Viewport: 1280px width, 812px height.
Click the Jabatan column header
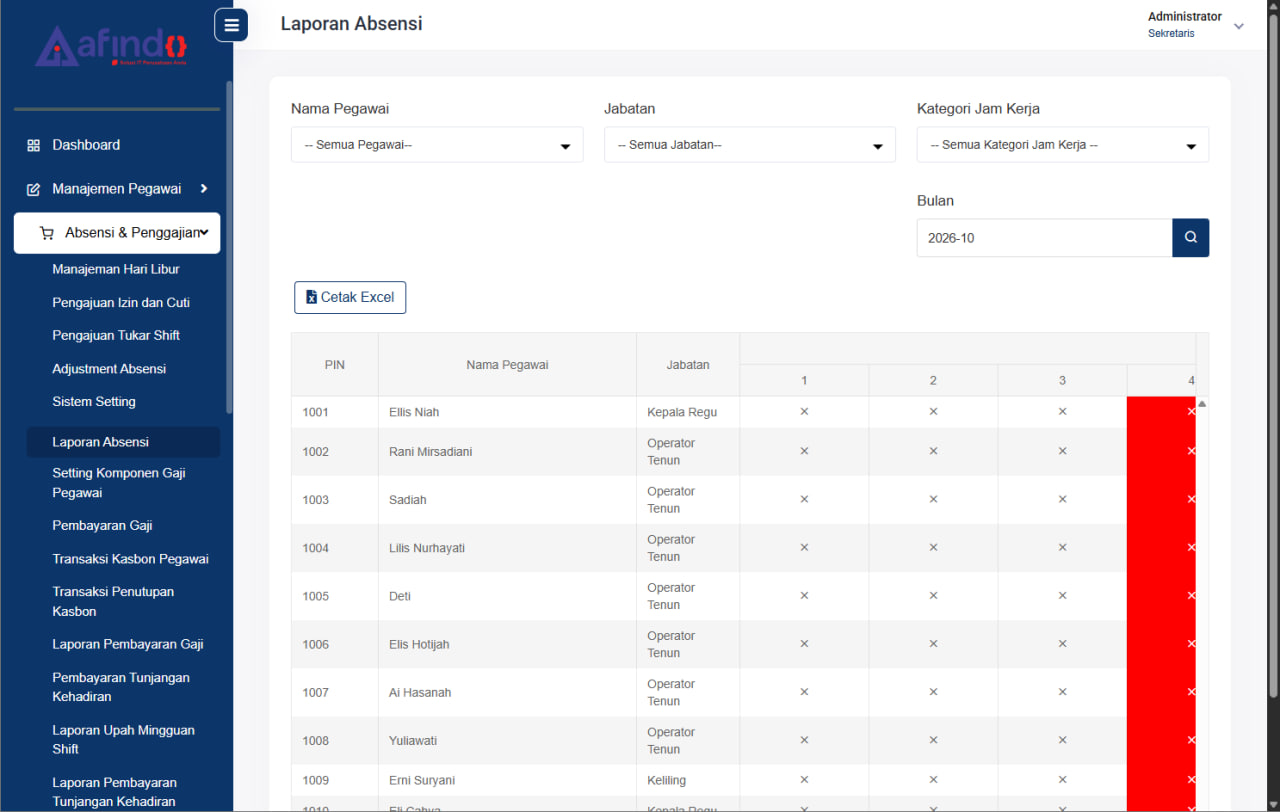coord(688,365)
